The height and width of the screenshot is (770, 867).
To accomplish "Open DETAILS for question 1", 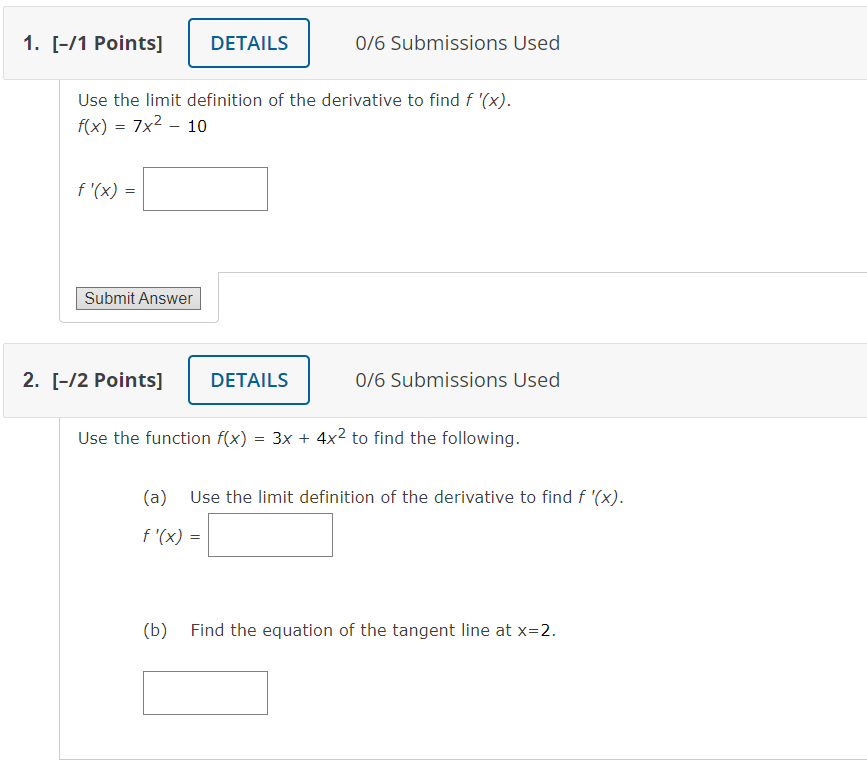I will tap(248, 43).
